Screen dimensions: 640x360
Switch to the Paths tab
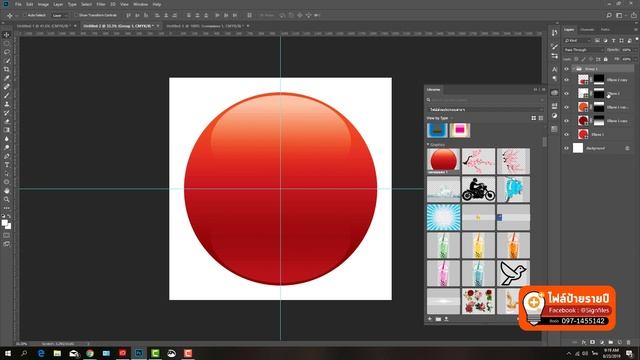pos(605,29)
